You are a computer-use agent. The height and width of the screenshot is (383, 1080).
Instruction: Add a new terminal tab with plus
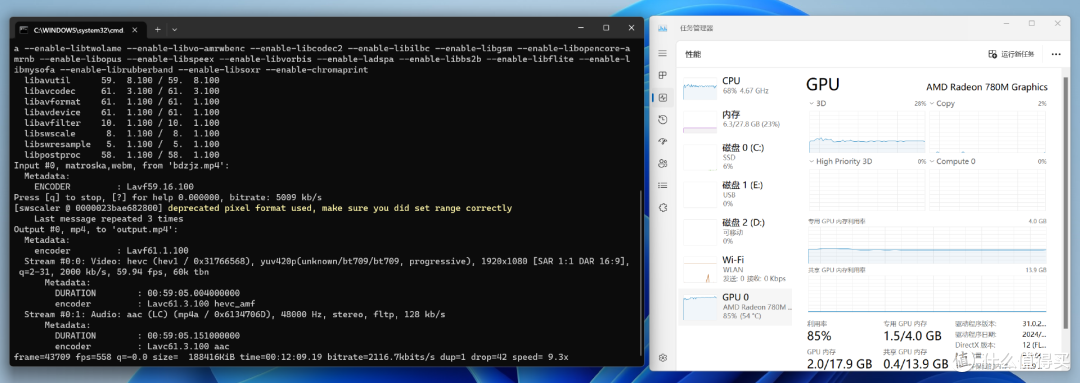pos(157,29)
